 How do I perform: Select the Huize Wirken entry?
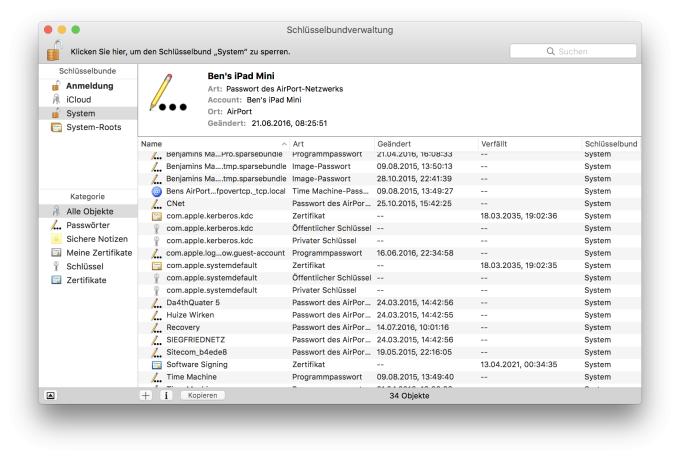pyautogui.click(x=389, y=315)
